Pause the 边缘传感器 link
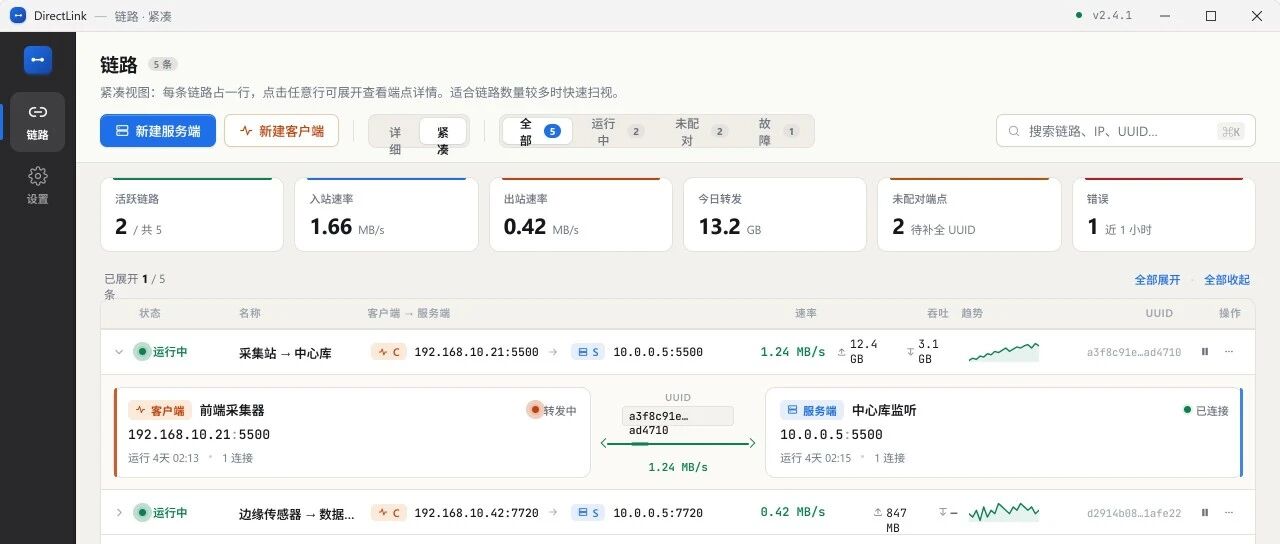This screenshot has width=1280, height=544. (x=1205, y=513)
